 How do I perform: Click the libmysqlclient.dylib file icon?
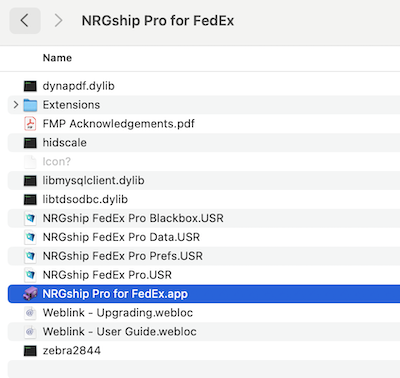[x=30, y=180]
